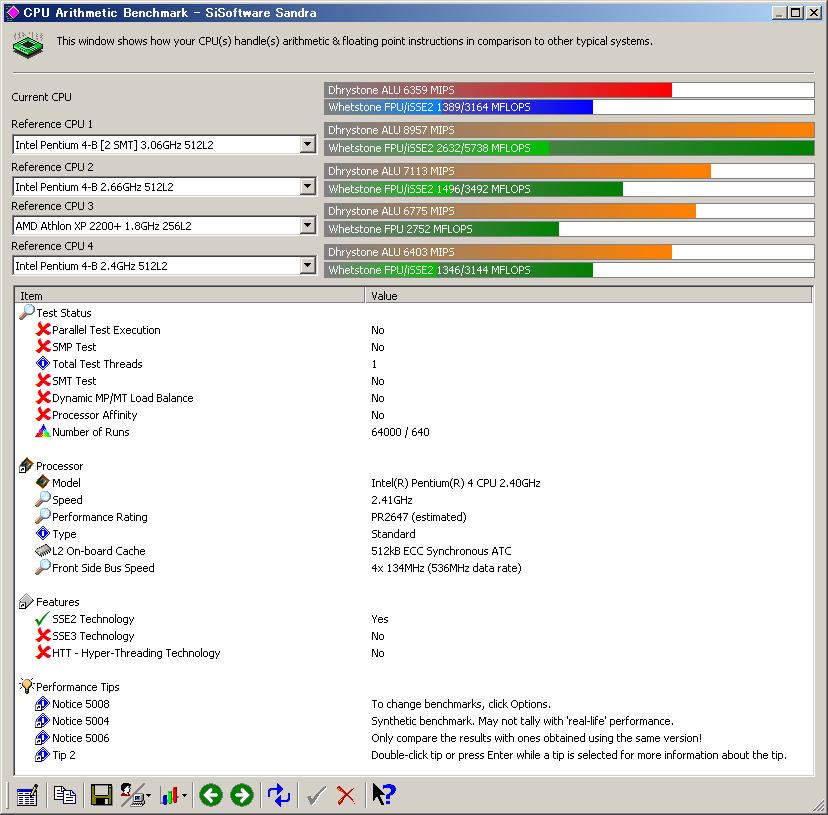Click the Copy documents toolbar icon
Screen dimensions: 828x815
[x=64, y=795]
